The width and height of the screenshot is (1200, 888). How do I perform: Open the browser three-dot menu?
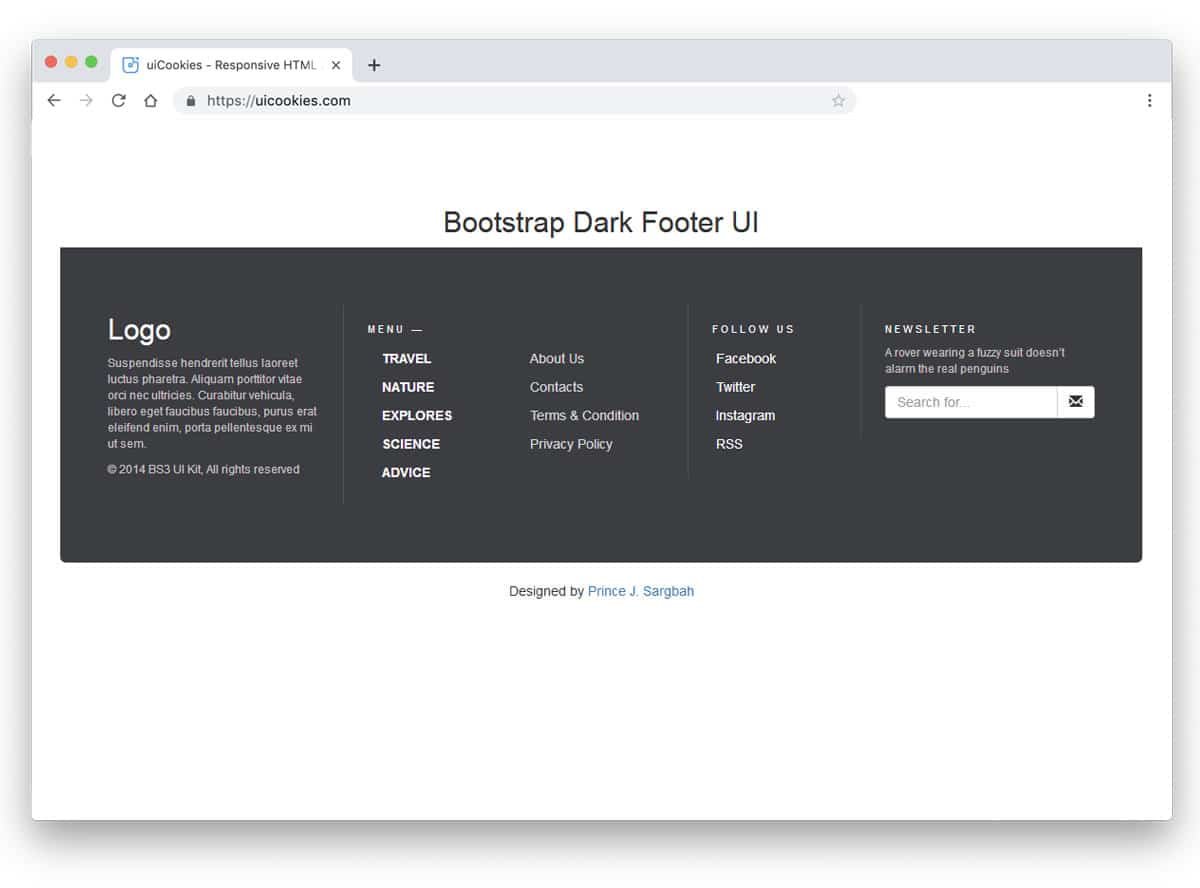(1149, 100)
